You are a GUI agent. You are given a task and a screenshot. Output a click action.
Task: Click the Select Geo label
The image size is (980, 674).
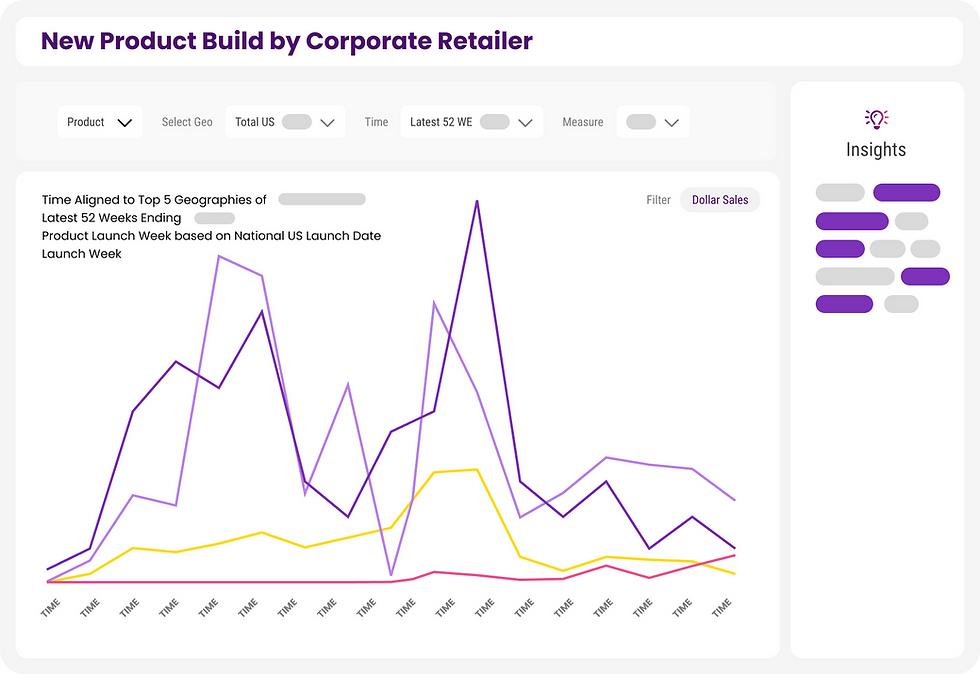187,122
